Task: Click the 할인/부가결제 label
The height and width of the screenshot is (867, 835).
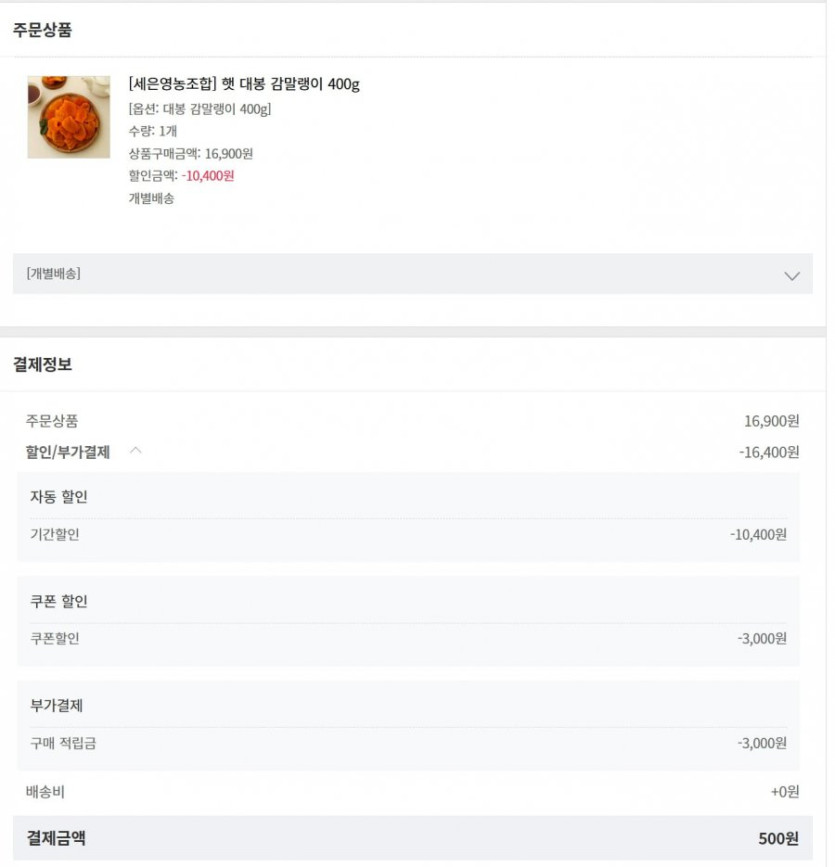Action: (67, 452)
